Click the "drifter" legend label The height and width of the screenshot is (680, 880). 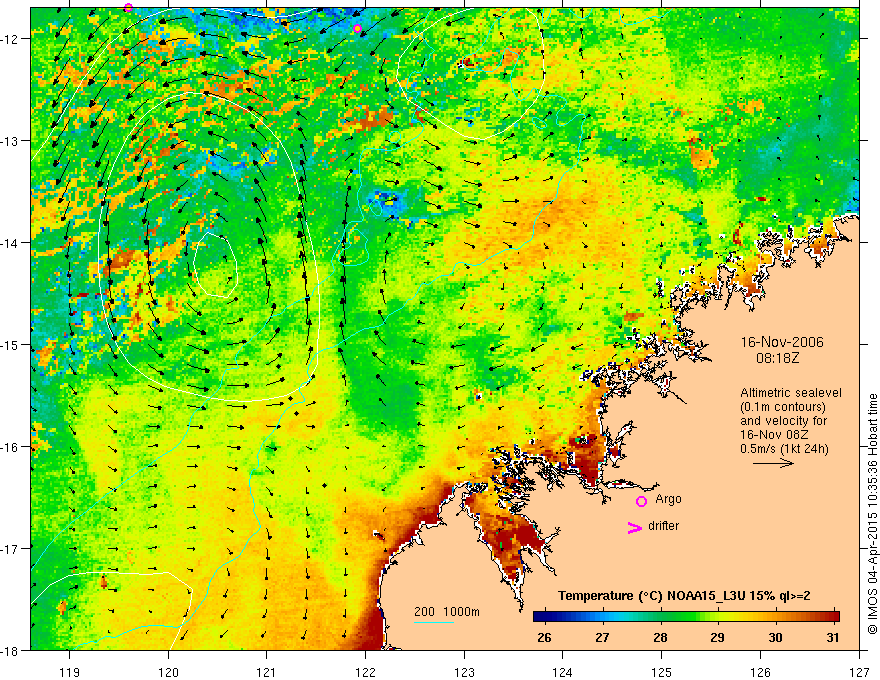(663, 526)
